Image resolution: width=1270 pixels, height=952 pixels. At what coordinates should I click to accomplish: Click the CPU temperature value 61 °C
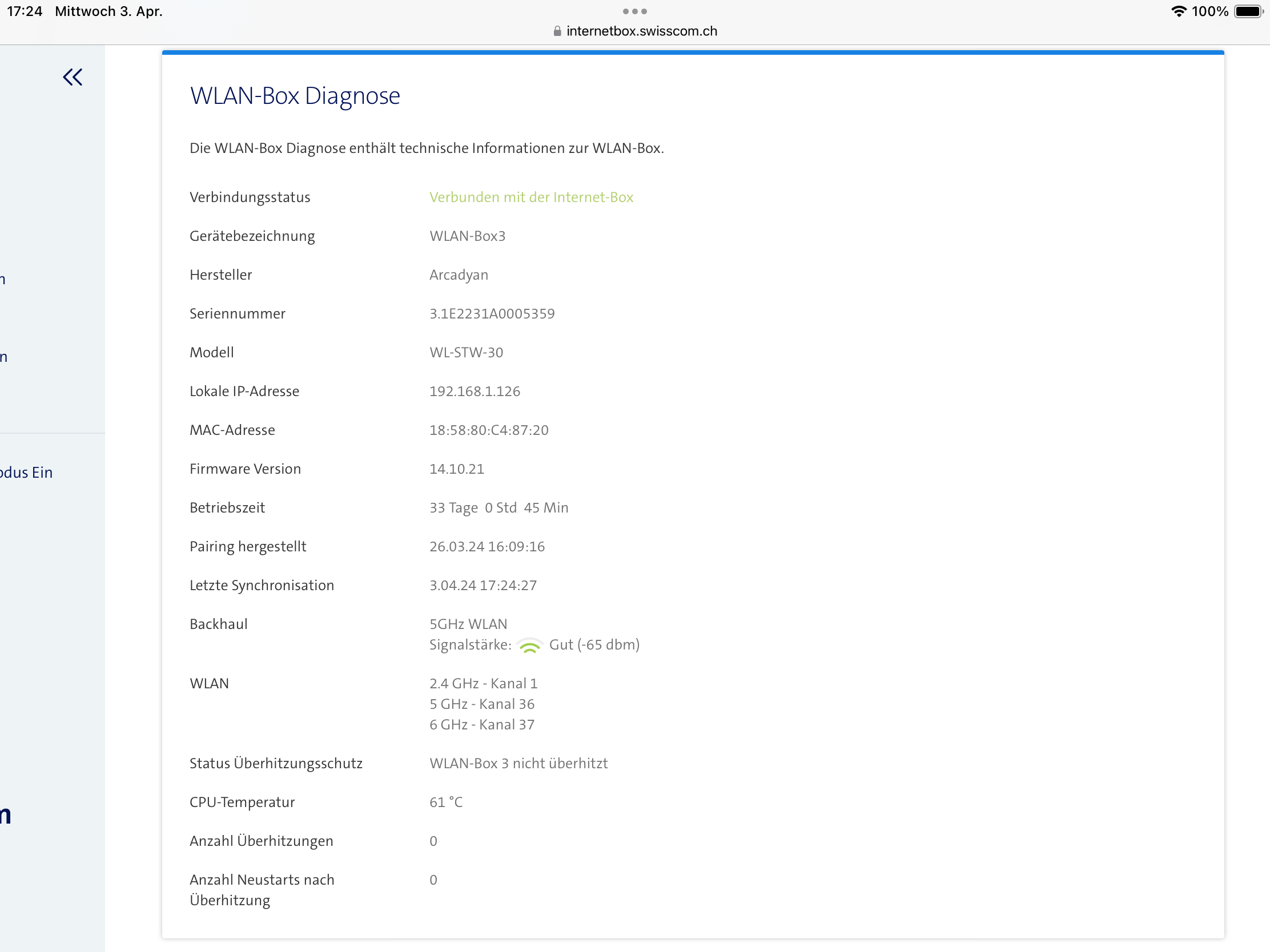(445, 802)
